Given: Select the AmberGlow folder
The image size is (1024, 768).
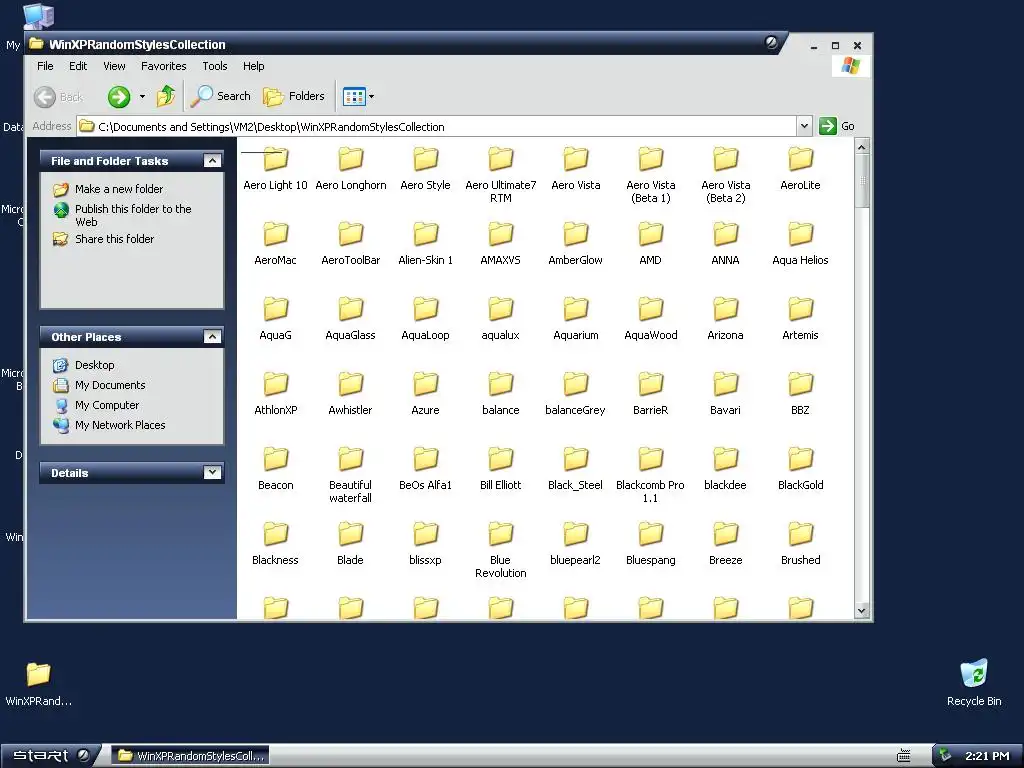Looking at the screenshot, I should click(575, 244).
